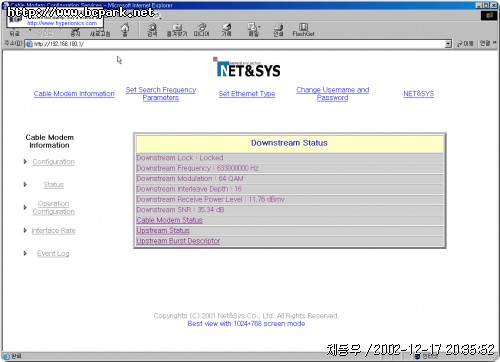Image resolution: width=500 pixels, height=362 pixels.
Task: Click the NET&SYS logo
Action: [247, 67]
